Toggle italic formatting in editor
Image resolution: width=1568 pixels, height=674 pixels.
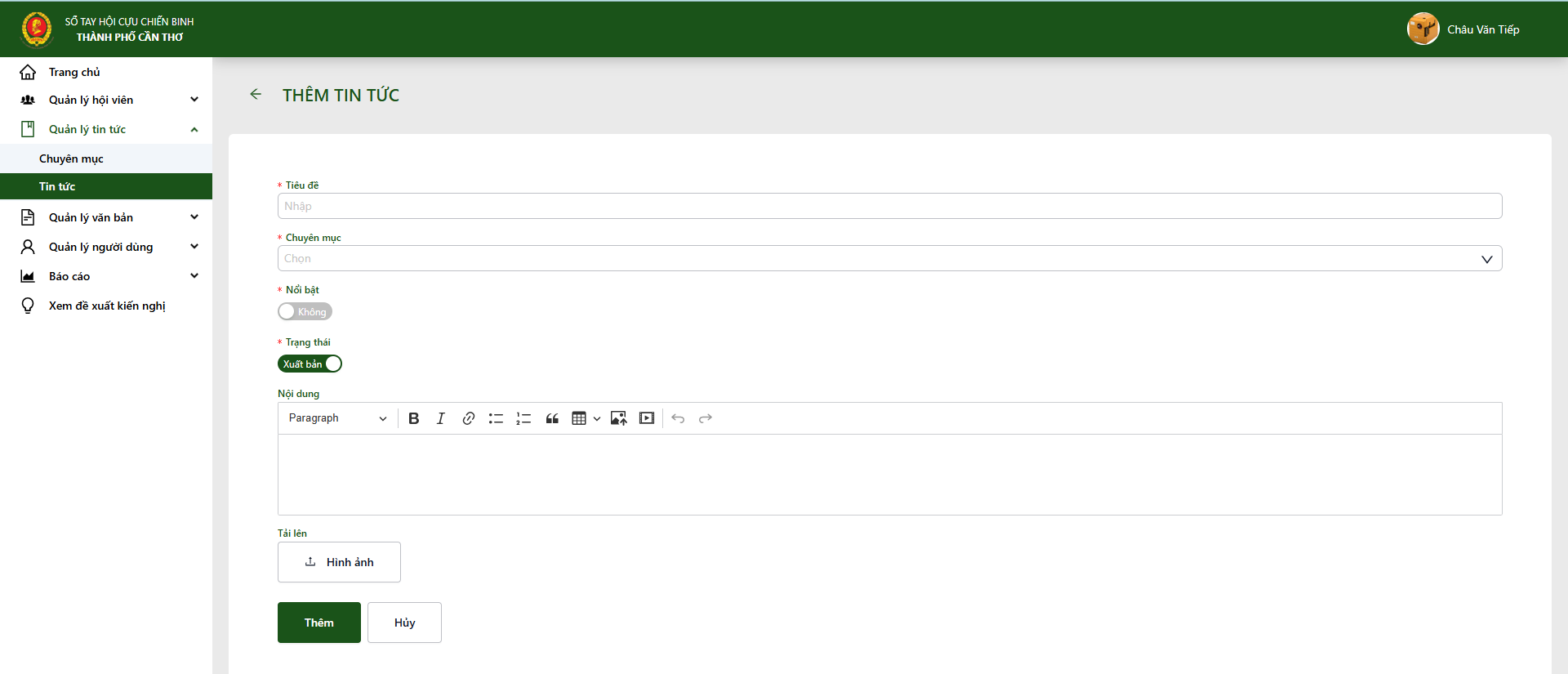pos(441,418)
